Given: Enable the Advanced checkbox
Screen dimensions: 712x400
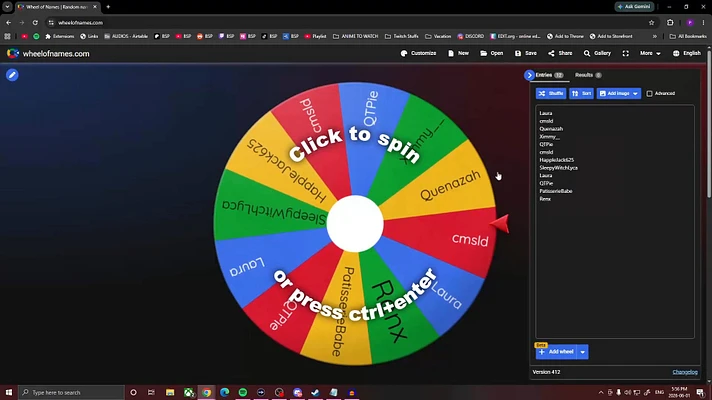Looking at the screenshot, I should click(x=649, y=94).
